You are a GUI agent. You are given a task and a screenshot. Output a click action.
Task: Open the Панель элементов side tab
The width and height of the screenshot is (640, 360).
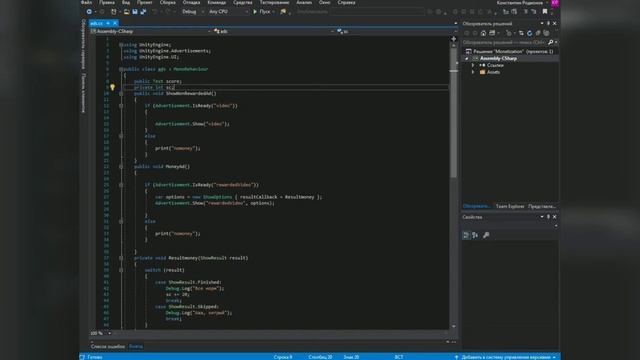[84, 93]
